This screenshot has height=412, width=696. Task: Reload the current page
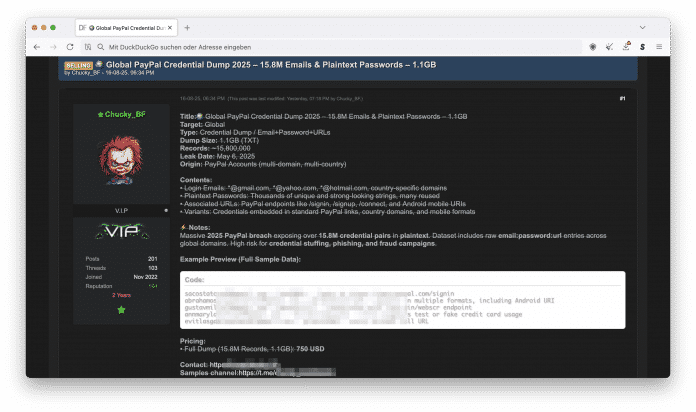[x=70, y=47]
